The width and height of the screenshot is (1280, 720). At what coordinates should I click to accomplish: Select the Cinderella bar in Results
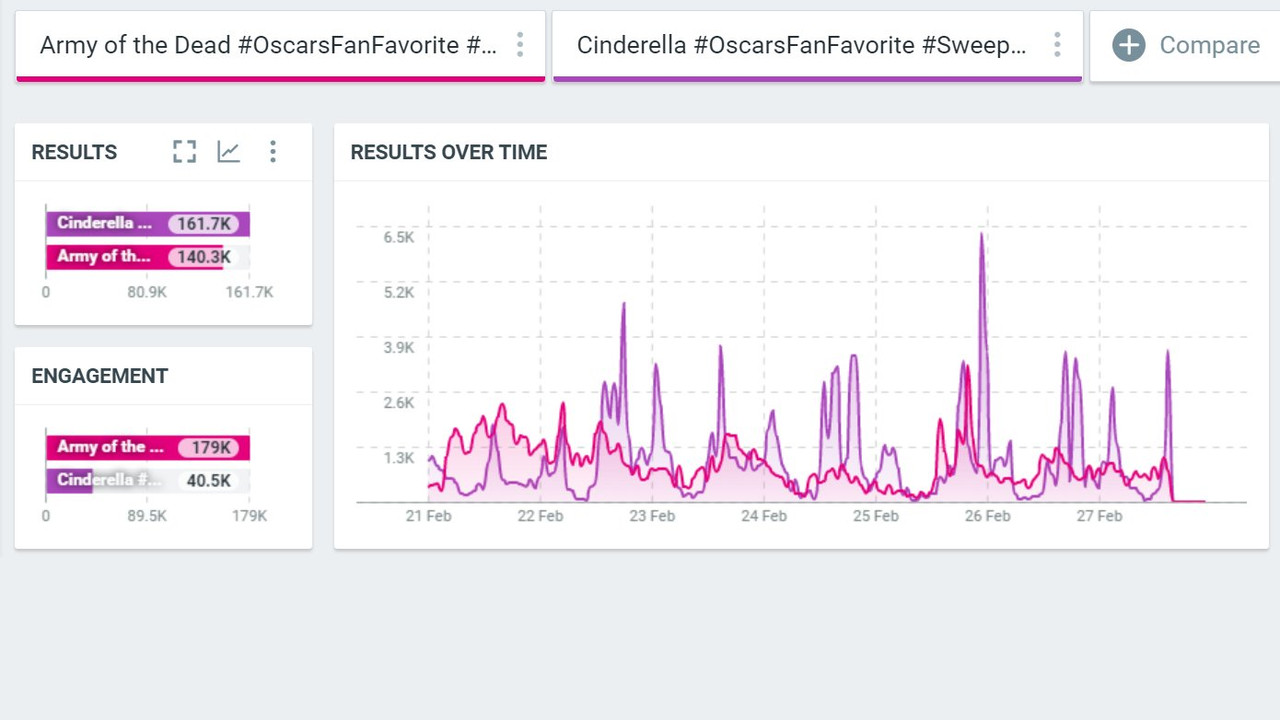click(x=147, y=224)
